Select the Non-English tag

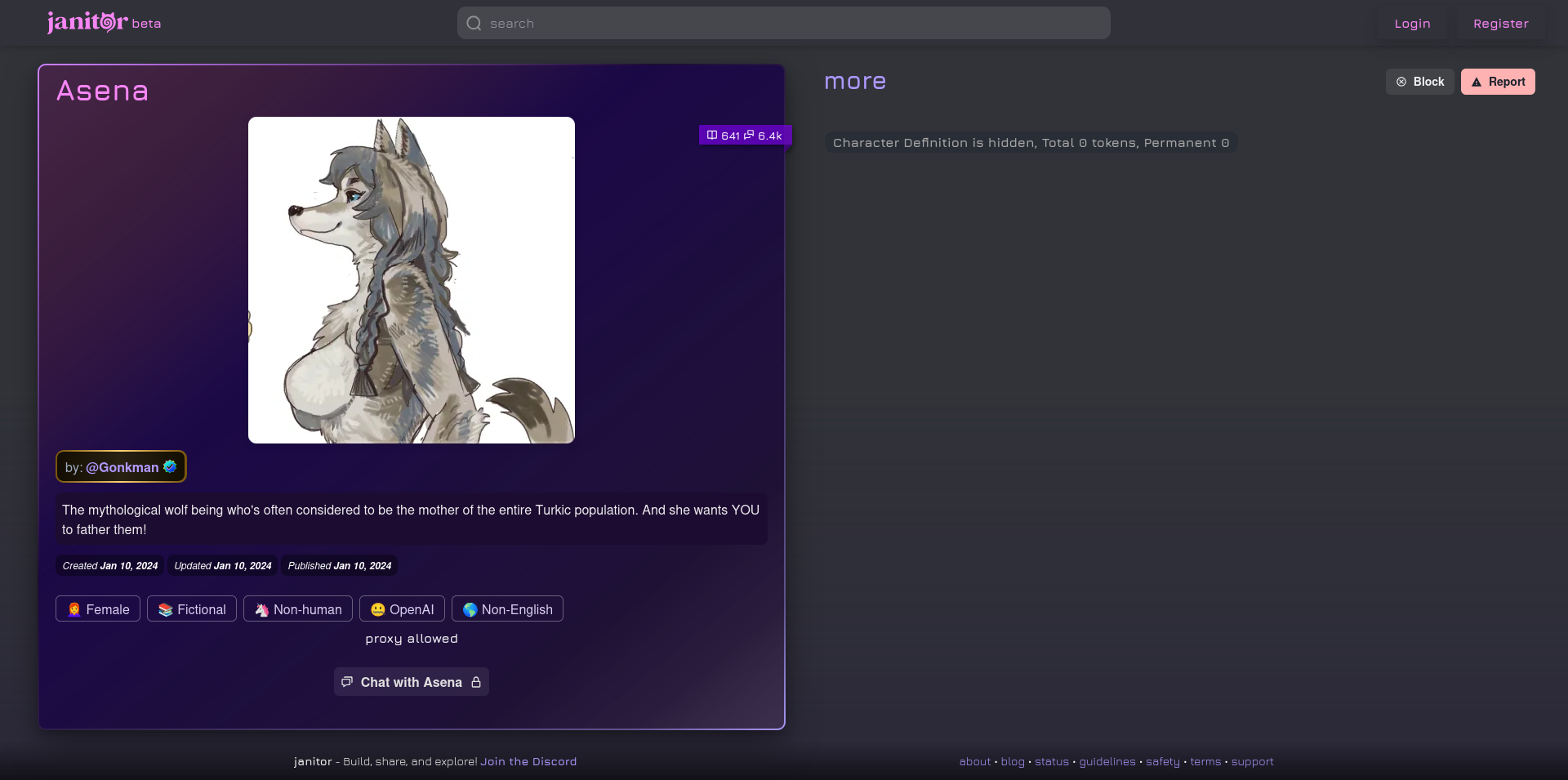pyautogui.click(x=507, y=609)
